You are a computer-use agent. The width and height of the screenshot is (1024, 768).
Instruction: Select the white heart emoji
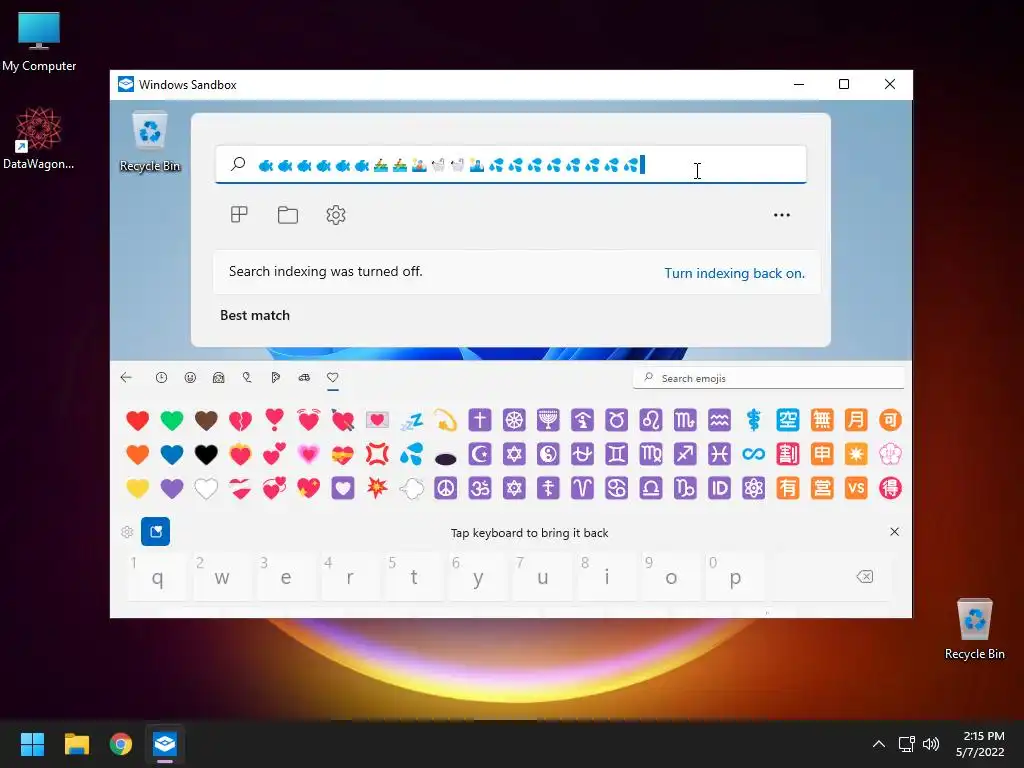pos(206,488)
